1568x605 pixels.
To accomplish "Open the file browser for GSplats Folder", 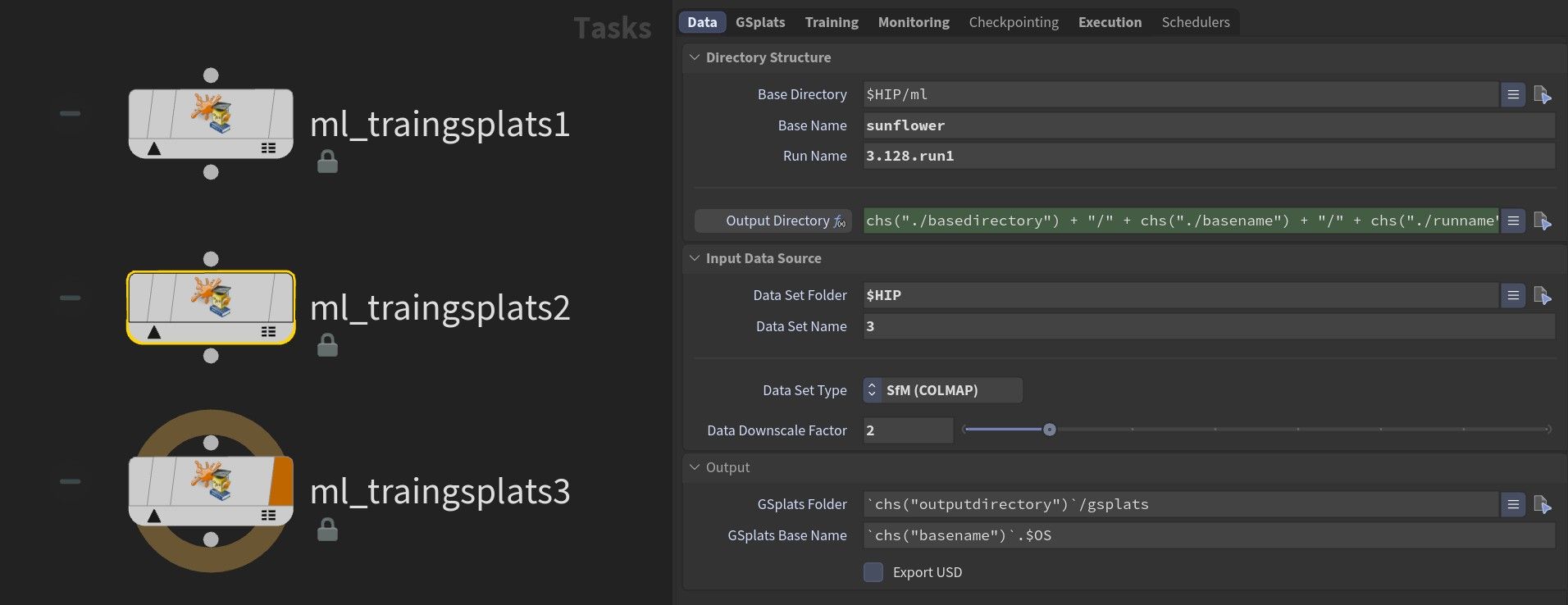I will pyautogui.click(x=1542, y=504).
